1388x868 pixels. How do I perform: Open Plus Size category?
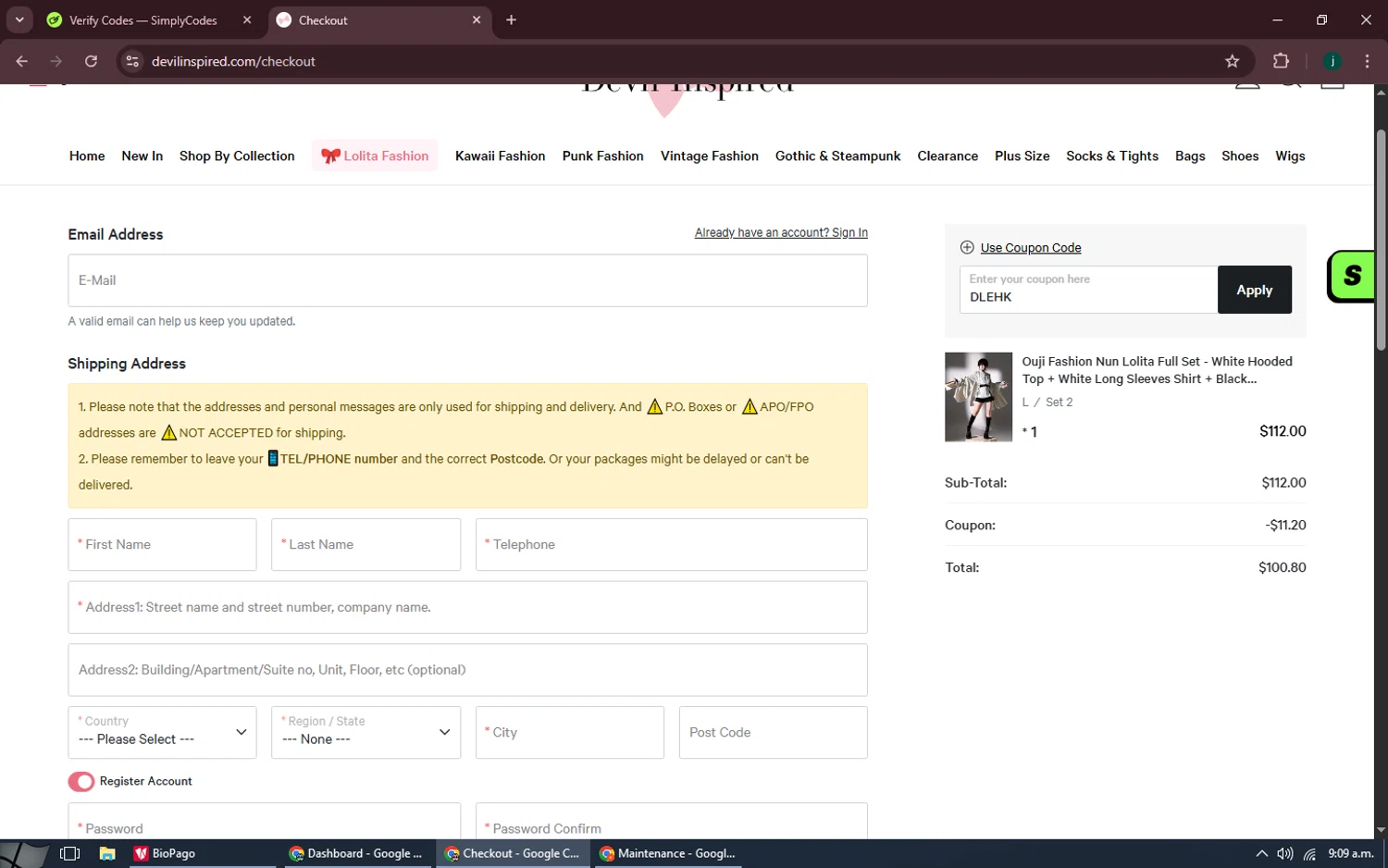[x=1022, y=155]
